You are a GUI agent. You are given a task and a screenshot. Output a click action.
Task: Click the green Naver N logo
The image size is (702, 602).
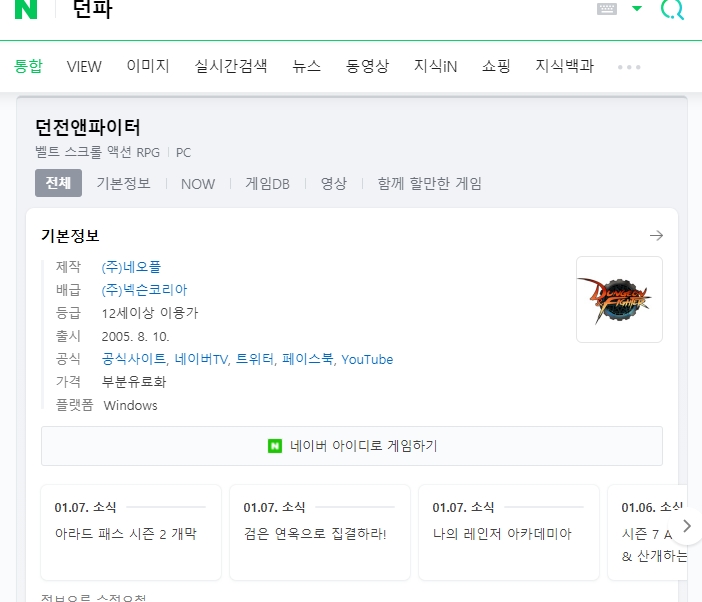click(26, 9)
